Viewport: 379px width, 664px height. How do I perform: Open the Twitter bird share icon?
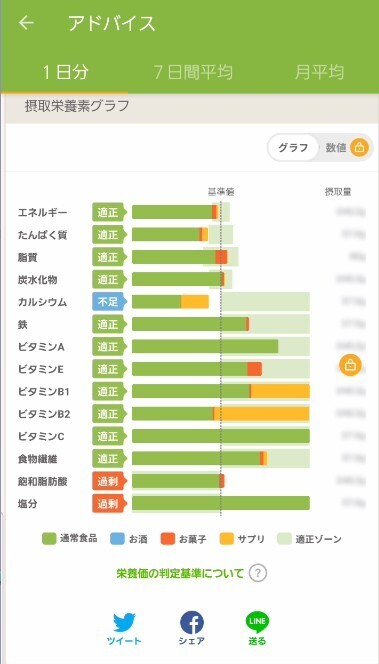pos(124,622)
